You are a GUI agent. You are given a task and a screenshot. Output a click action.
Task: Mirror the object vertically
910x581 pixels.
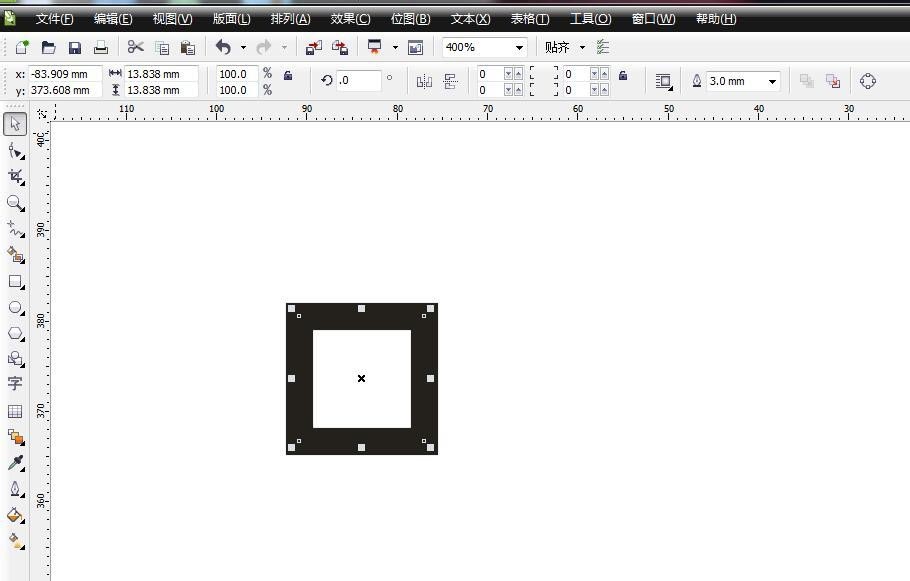(450, 81)
